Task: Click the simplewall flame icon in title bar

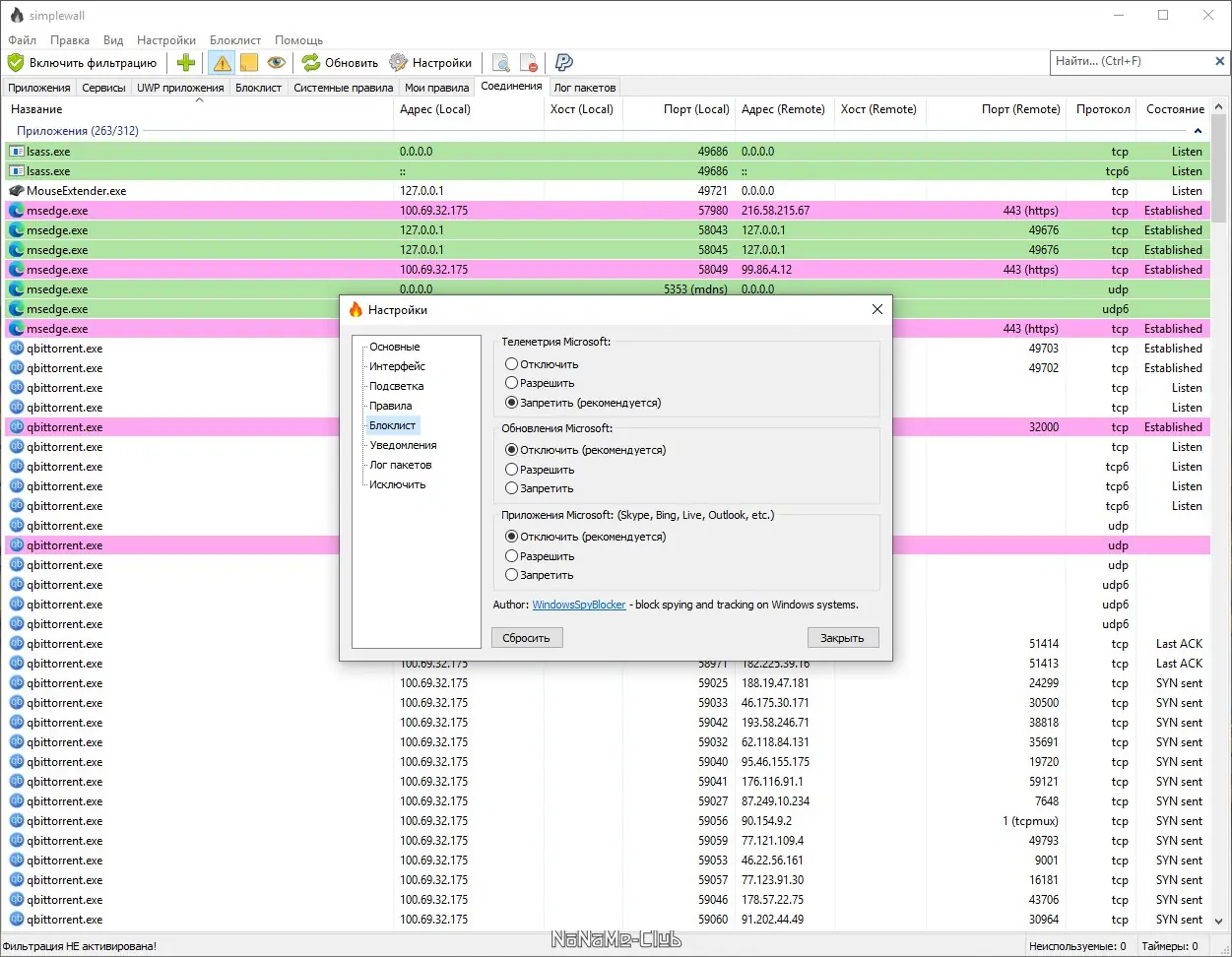Action: point(17,15)
